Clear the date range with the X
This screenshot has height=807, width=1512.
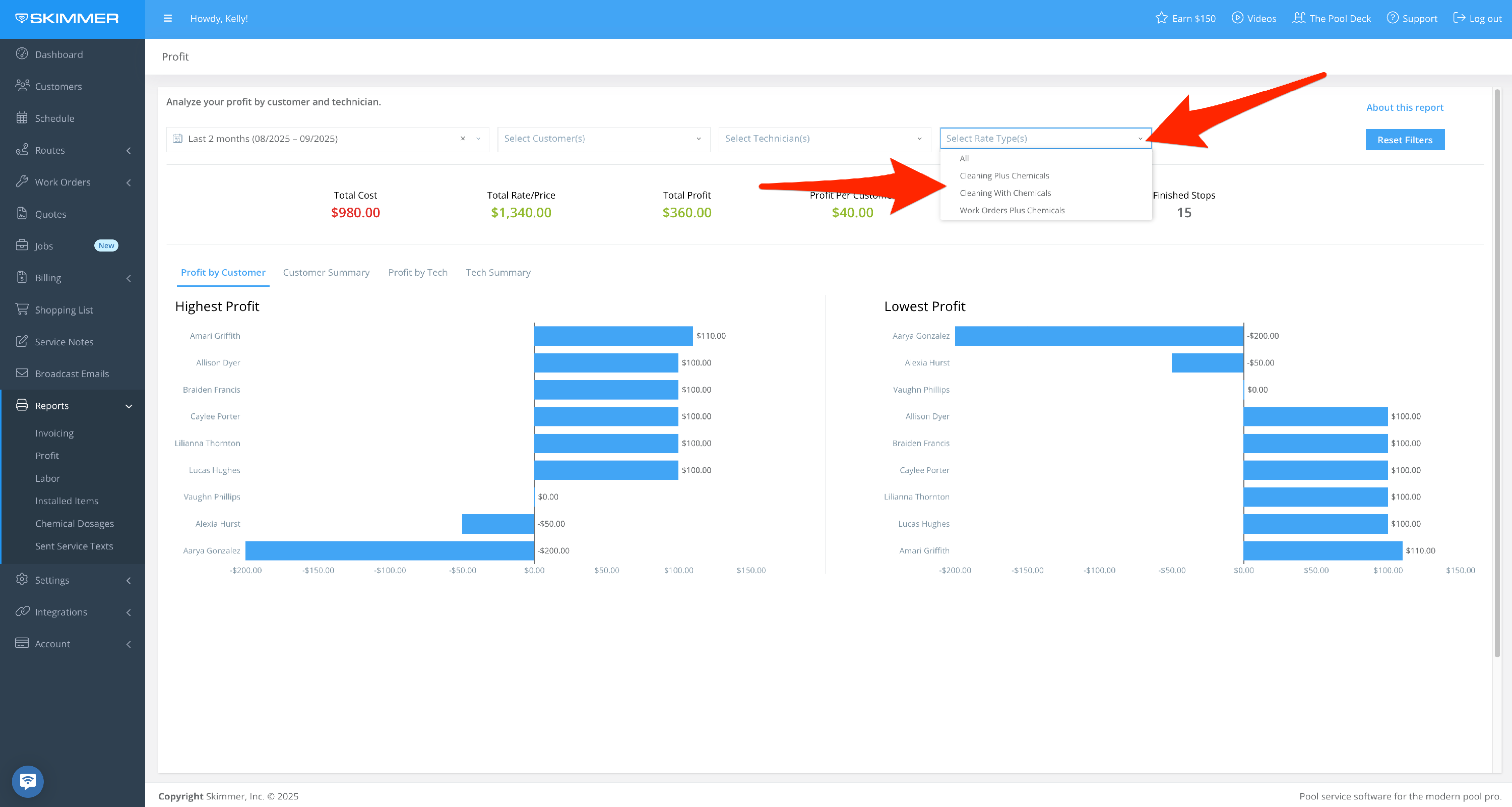pos(463,139)
